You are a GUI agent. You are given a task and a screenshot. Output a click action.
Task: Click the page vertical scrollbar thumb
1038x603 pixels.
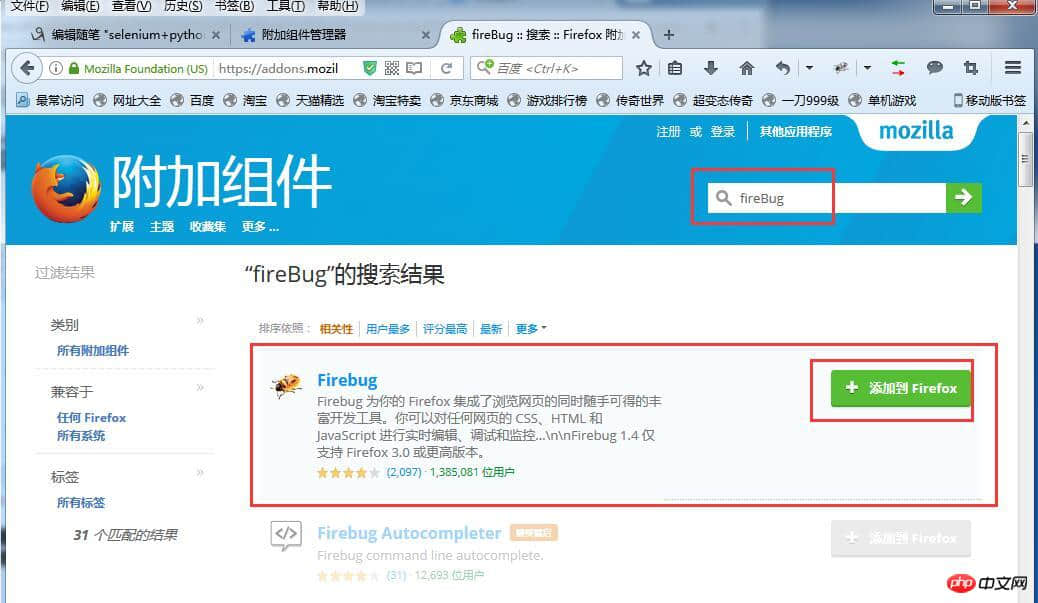tap(1025, 159)
